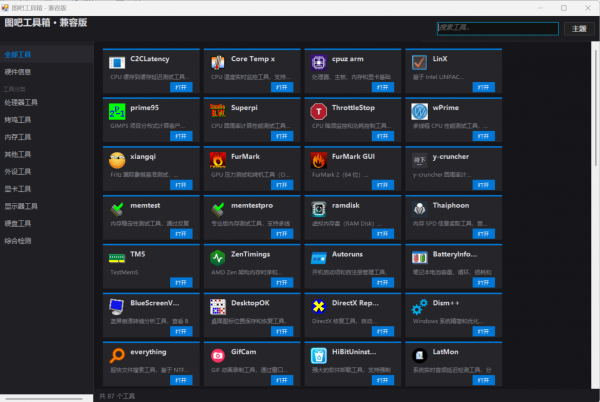600x402 pixels.
Task: Click 打开 button for ramdisk
Action: coord(383,234)
